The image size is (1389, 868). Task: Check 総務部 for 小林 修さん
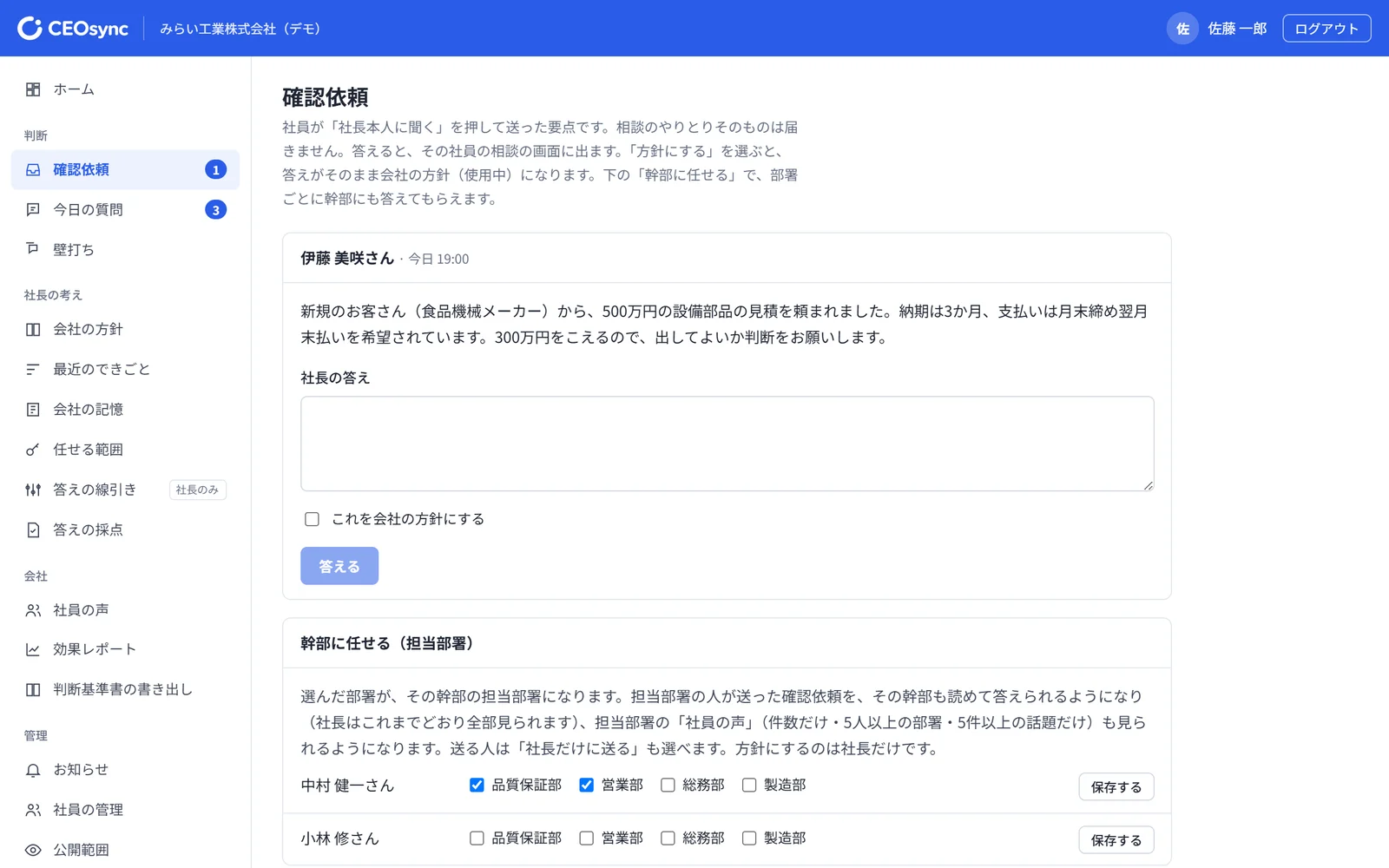tap(668, 838)
